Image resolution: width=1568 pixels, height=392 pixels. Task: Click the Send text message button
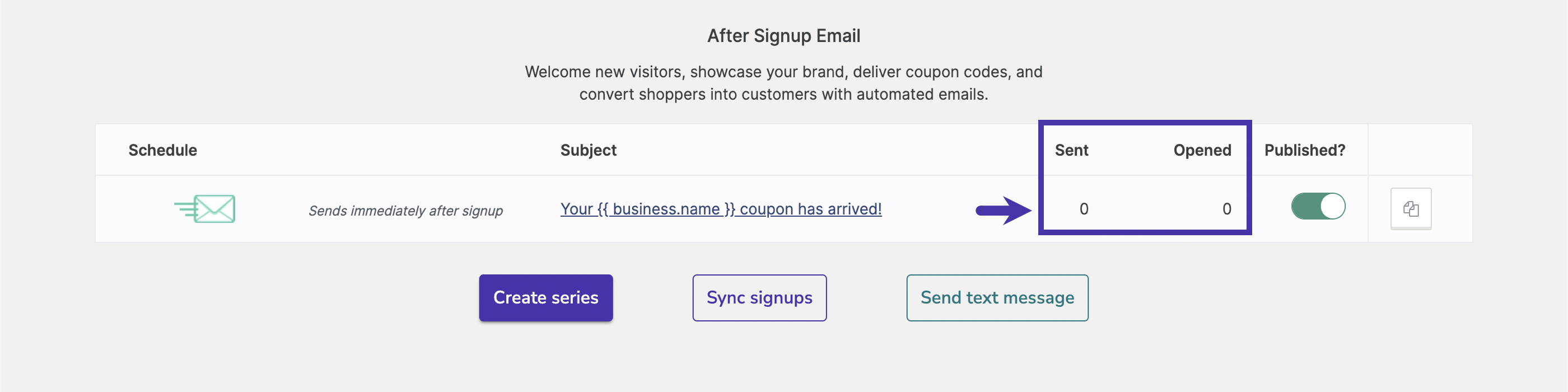(996, 298)
